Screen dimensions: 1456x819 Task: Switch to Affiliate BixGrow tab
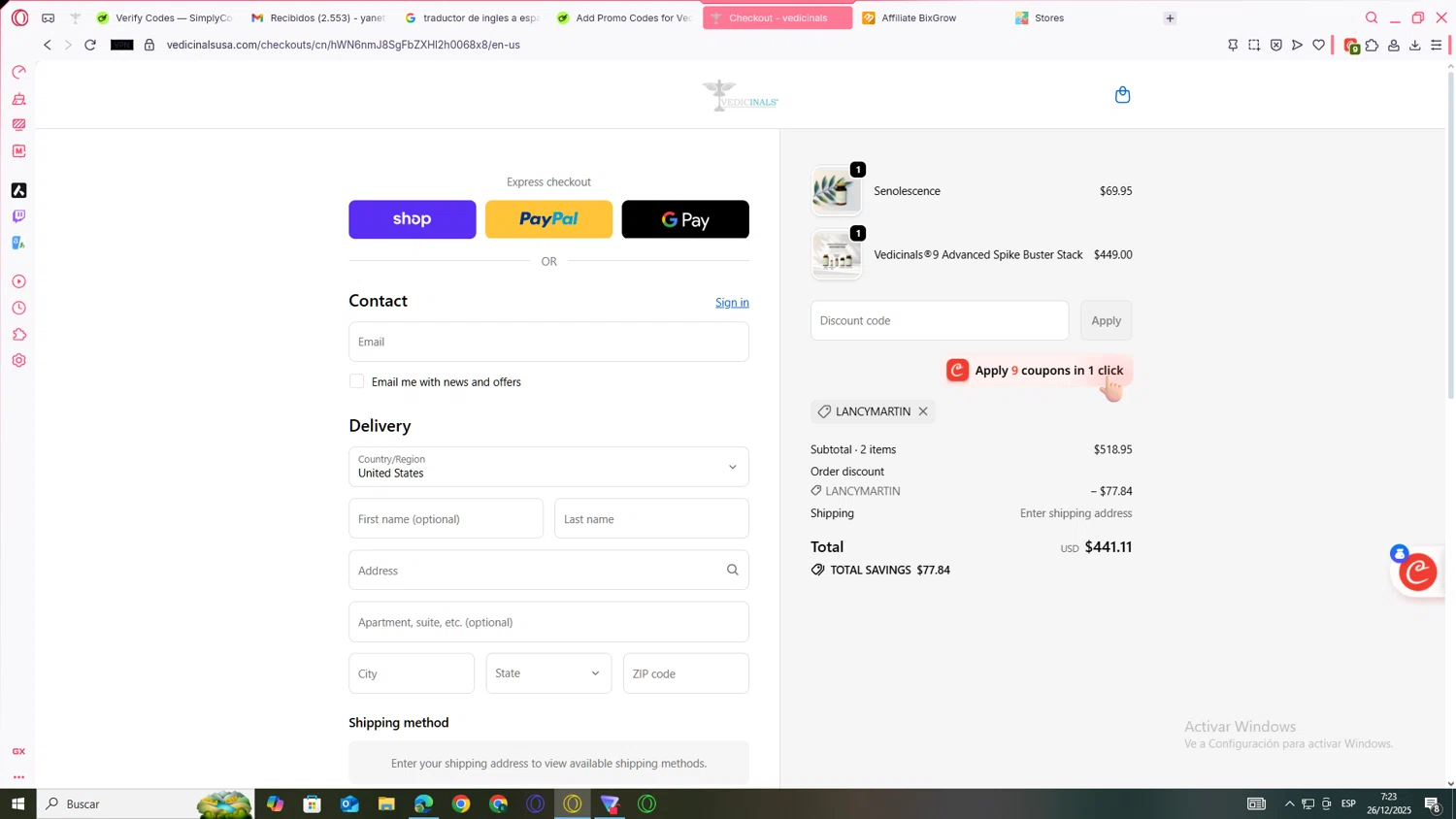coord(931,17)
